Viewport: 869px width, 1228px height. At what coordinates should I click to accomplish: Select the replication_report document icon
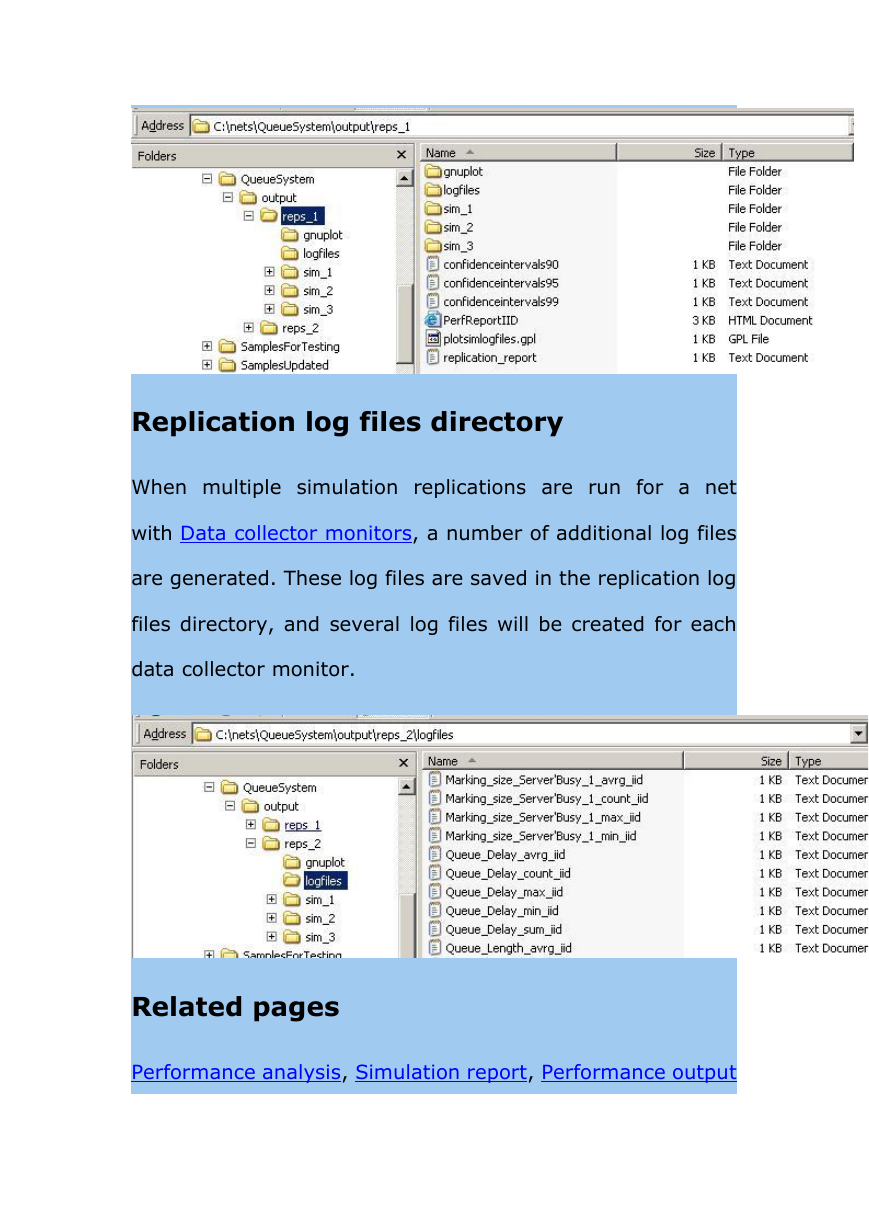point(433,358)
